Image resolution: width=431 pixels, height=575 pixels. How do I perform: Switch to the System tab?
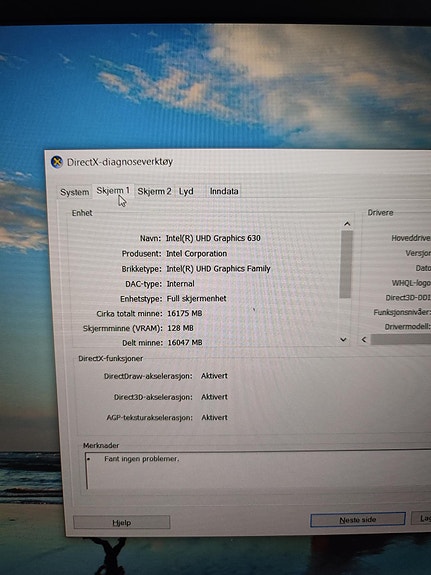[x=74, y=192]
